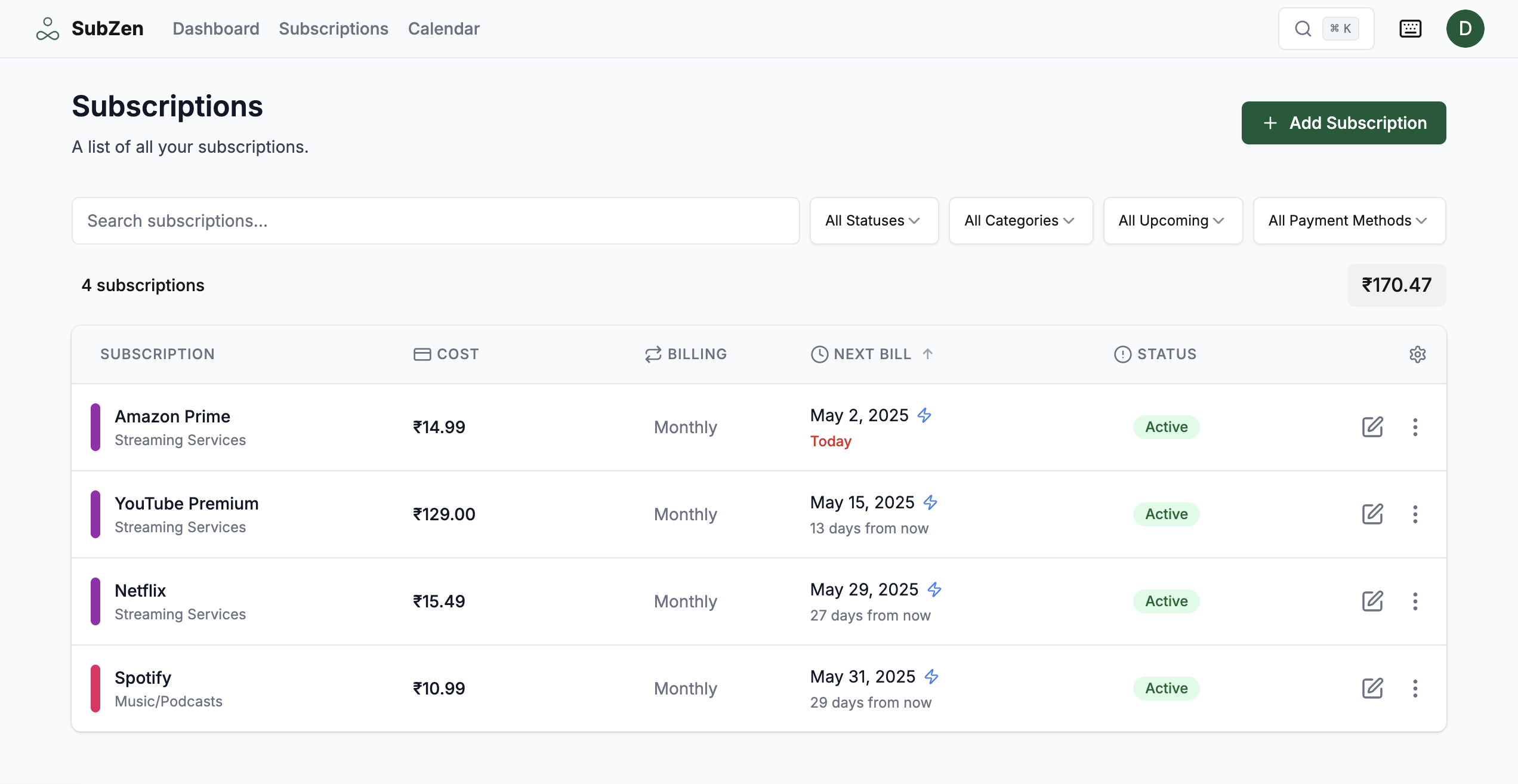Click the SubZen logo icon
This screenshot has height=784, width=1518.
coord(47,29)
